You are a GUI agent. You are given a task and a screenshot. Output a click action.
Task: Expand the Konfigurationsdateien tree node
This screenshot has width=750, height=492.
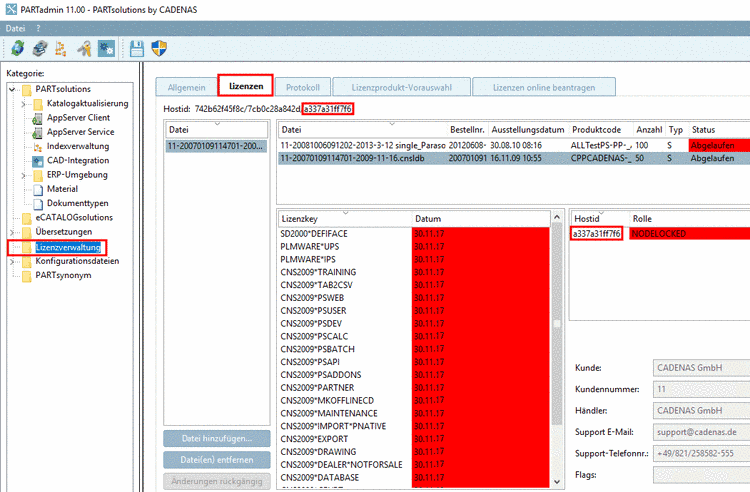pos(12,262)
